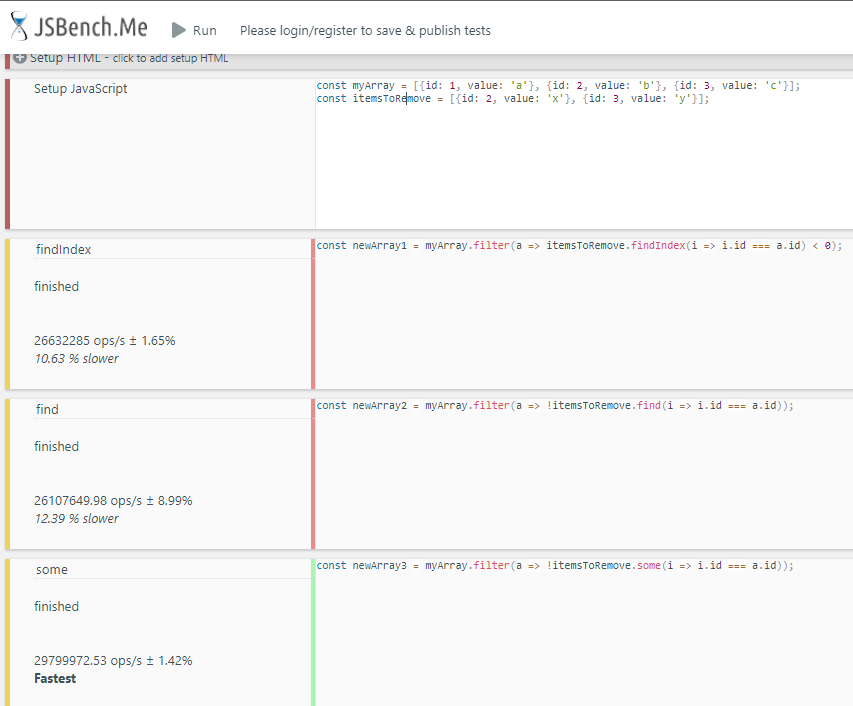Click the findIndex test code snippet
Viewport: 853px width, 706px height.
pyautogui.click(x=580, y=245)
